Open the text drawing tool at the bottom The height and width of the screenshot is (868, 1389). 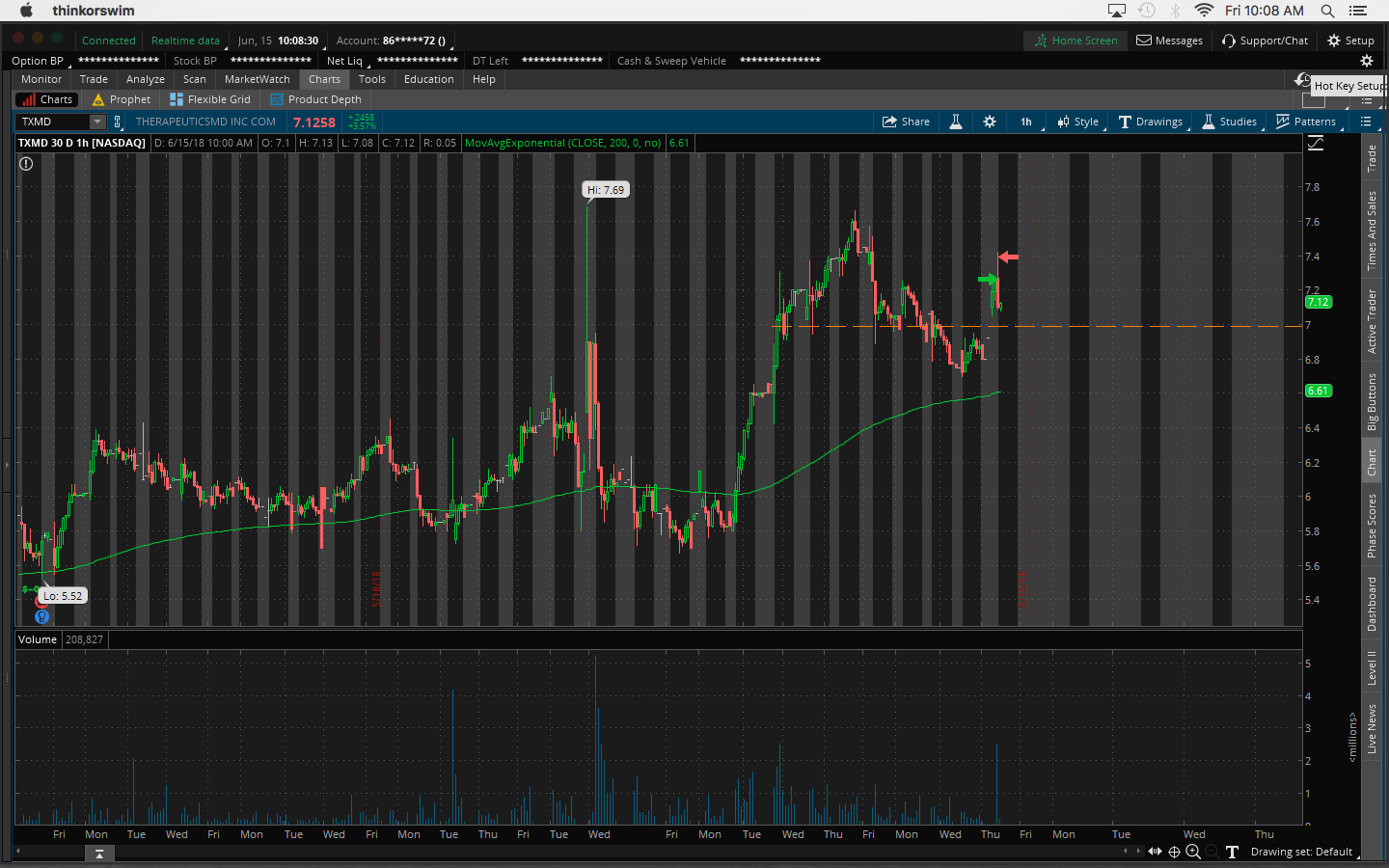1232,852
